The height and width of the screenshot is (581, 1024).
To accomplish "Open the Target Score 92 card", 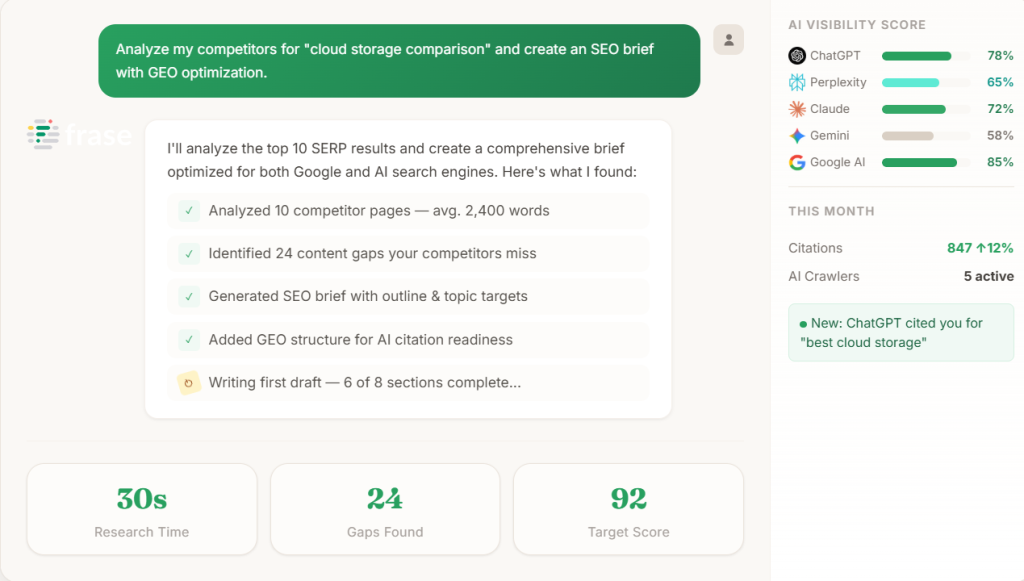I will 628,509.
